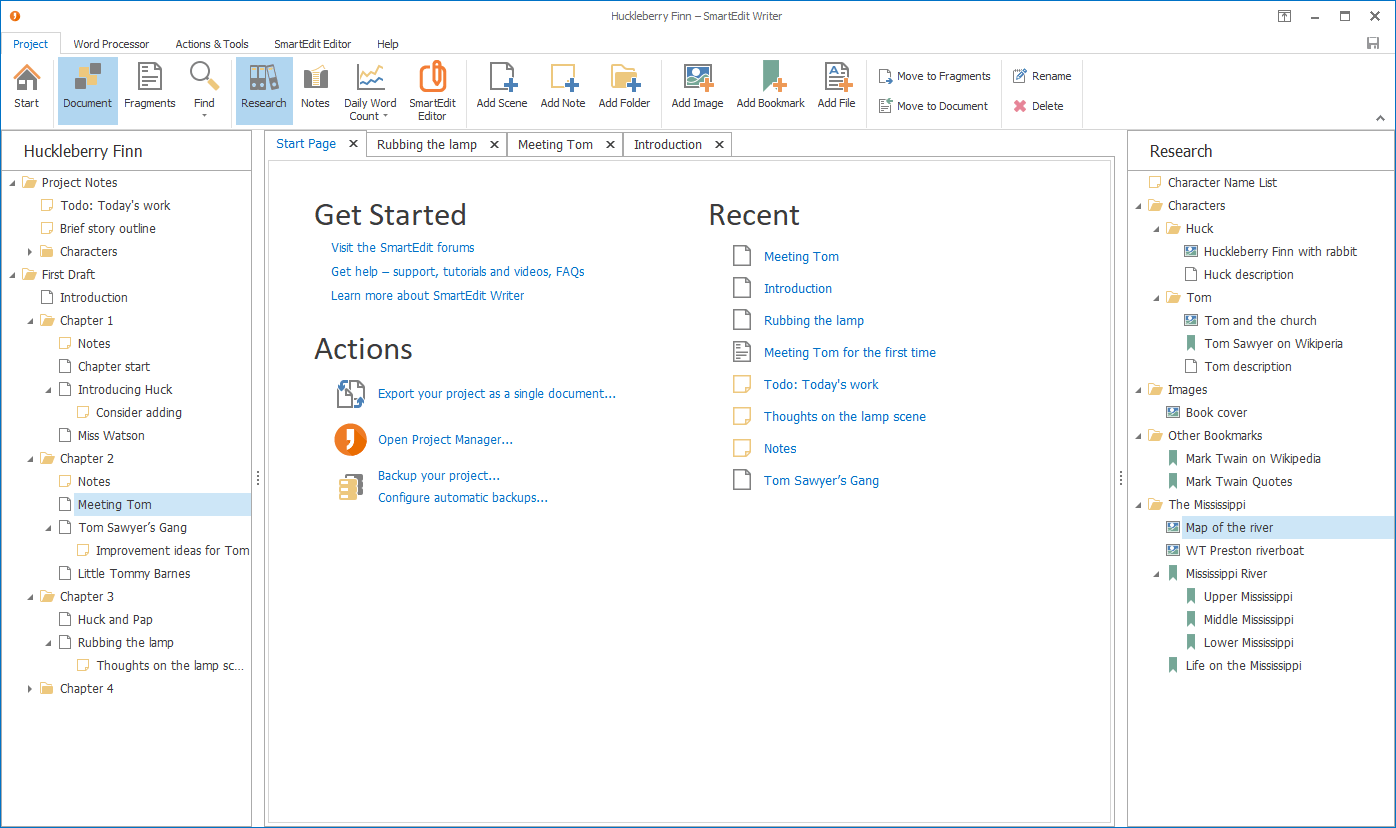Open the Actions & Tools menu
The width and height of the screenshot is (1396, 828).
pos(211,44)
